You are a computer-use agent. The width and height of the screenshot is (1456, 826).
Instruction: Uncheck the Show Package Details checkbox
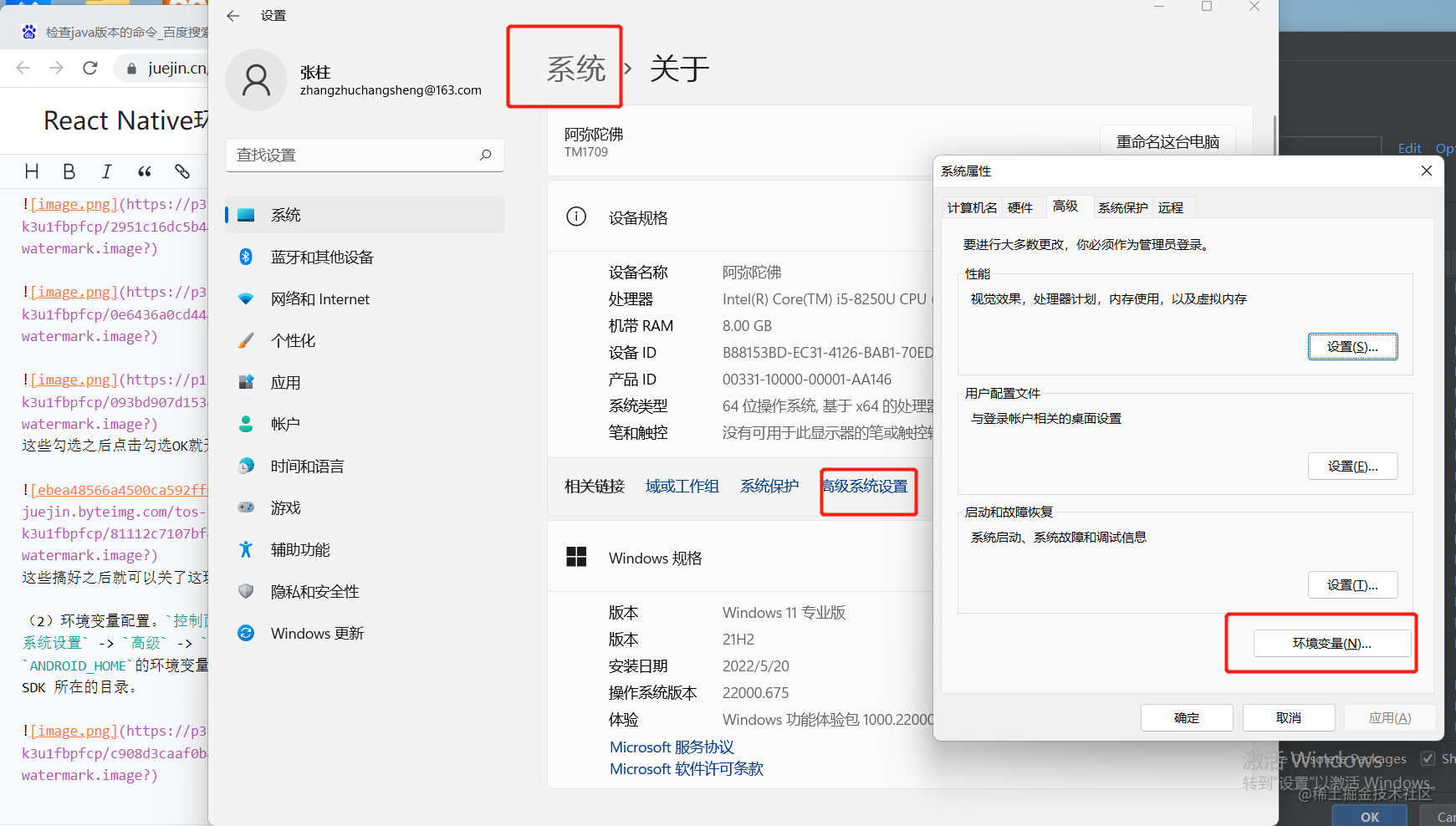pos(1428,758)
